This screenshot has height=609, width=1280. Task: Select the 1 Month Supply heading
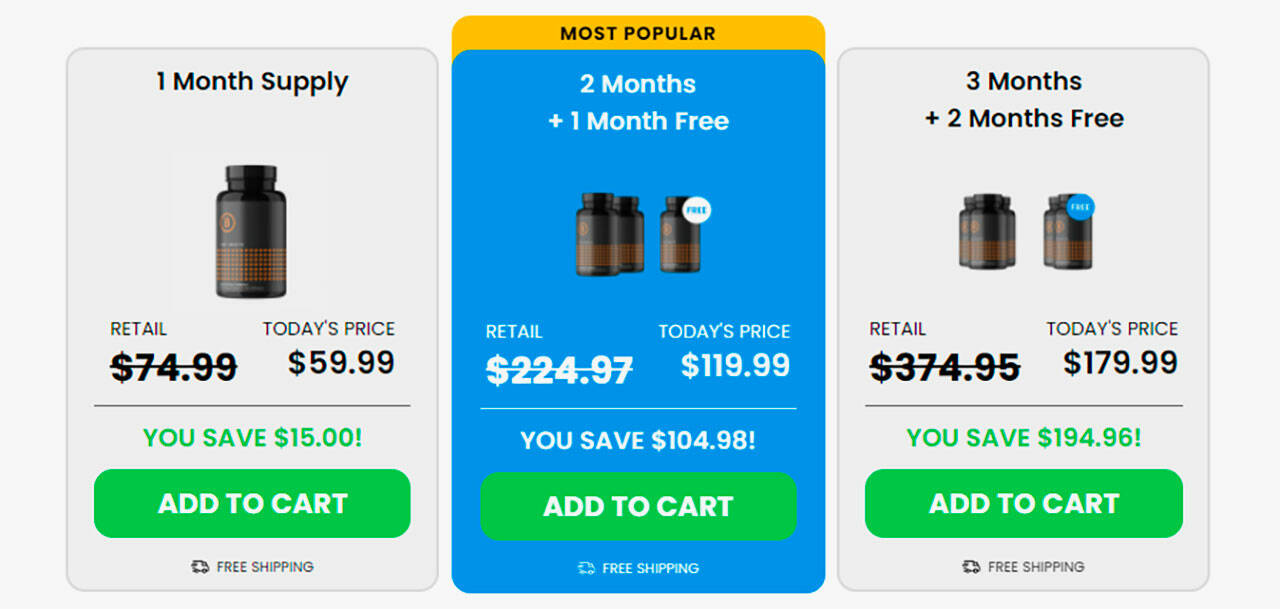pos(252,82)
